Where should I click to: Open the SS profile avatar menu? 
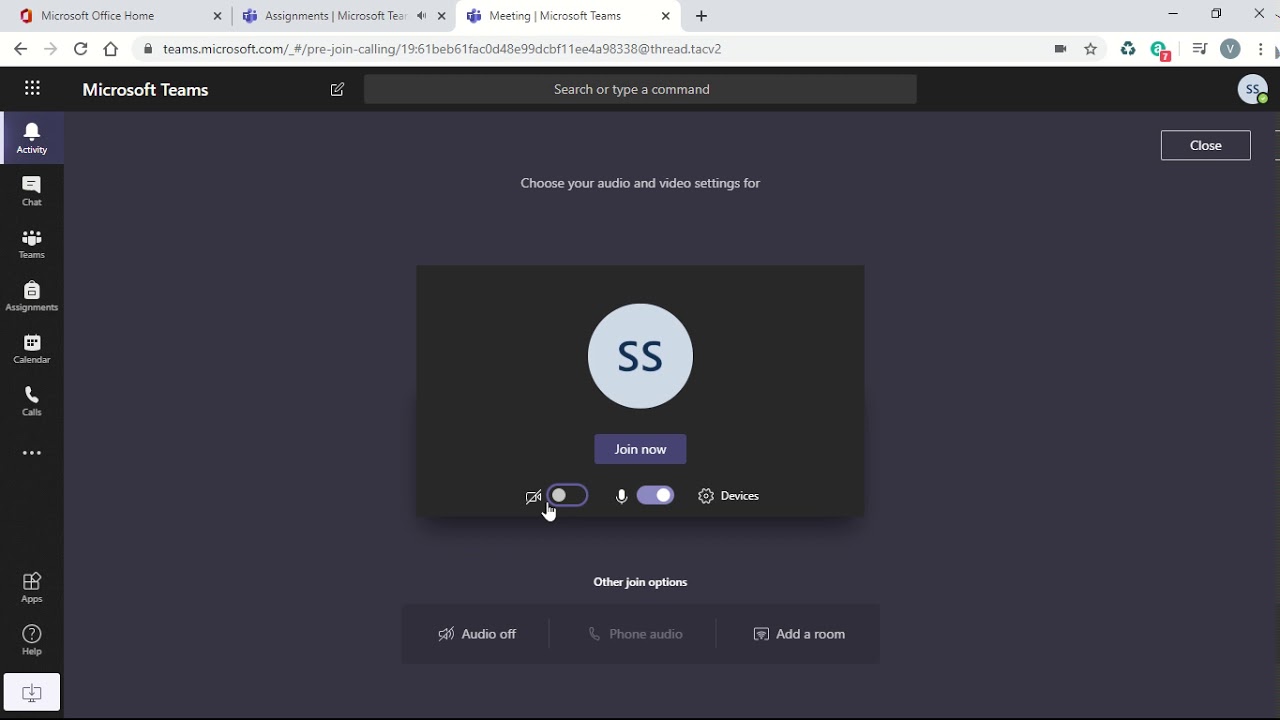[1252, 89]
